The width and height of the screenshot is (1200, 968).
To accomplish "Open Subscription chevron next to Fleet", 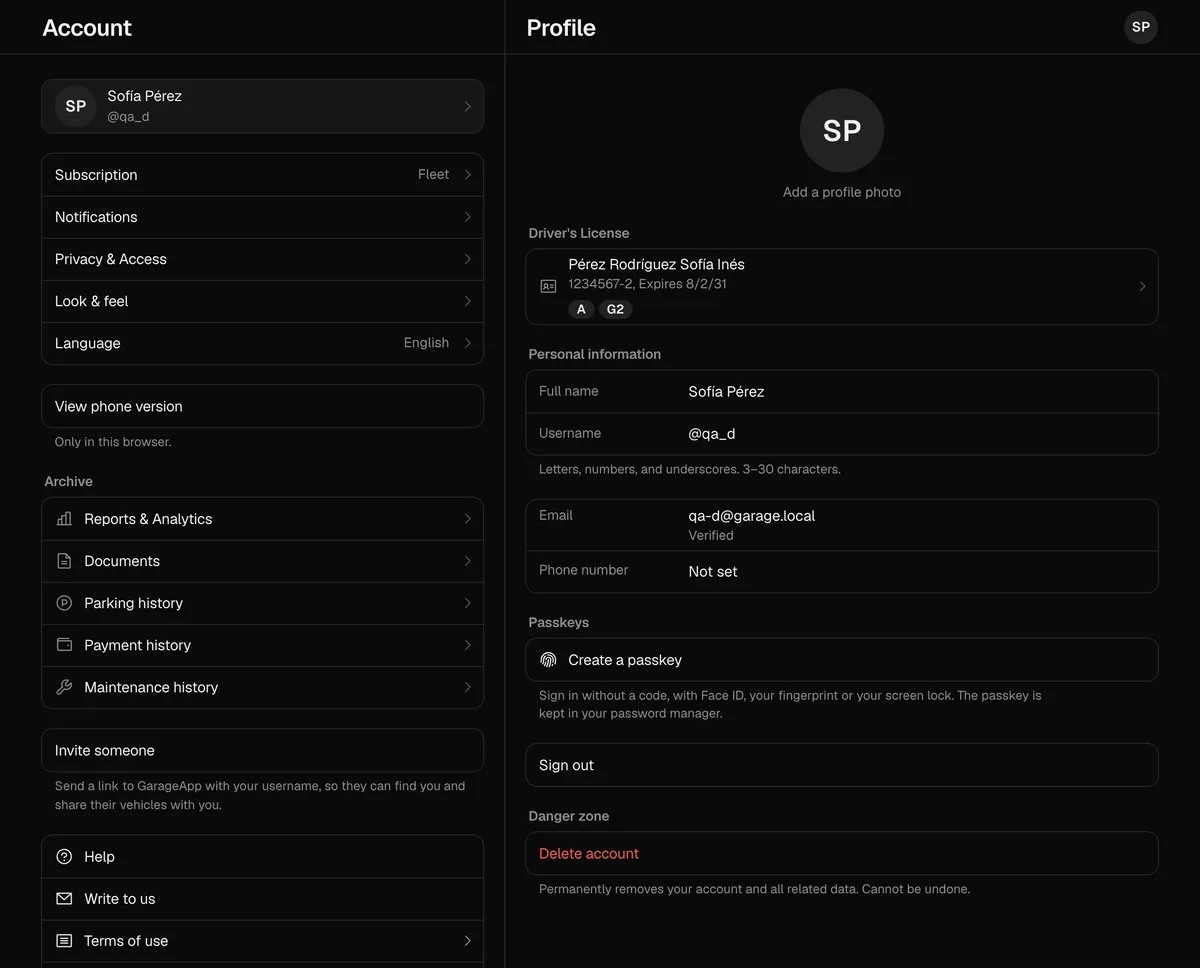I will coord(467,174).
